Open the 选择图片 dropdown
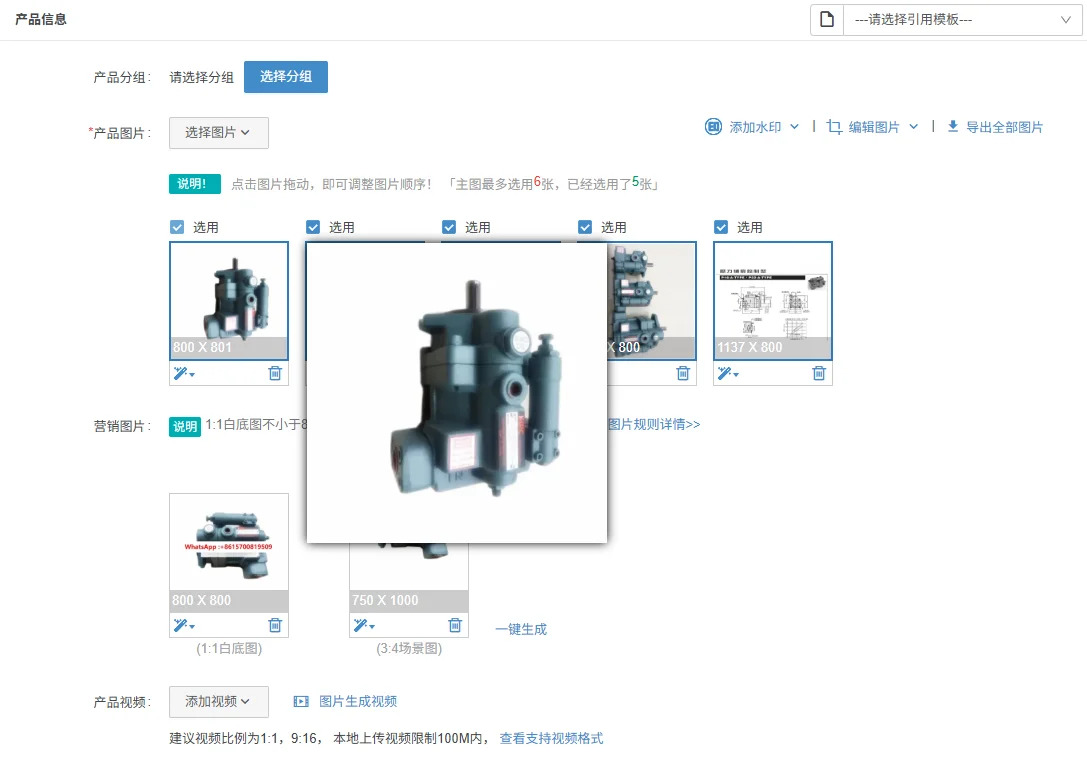This screenshot has width=1087, height=757. pyautogui.click(x=218, y=132)
